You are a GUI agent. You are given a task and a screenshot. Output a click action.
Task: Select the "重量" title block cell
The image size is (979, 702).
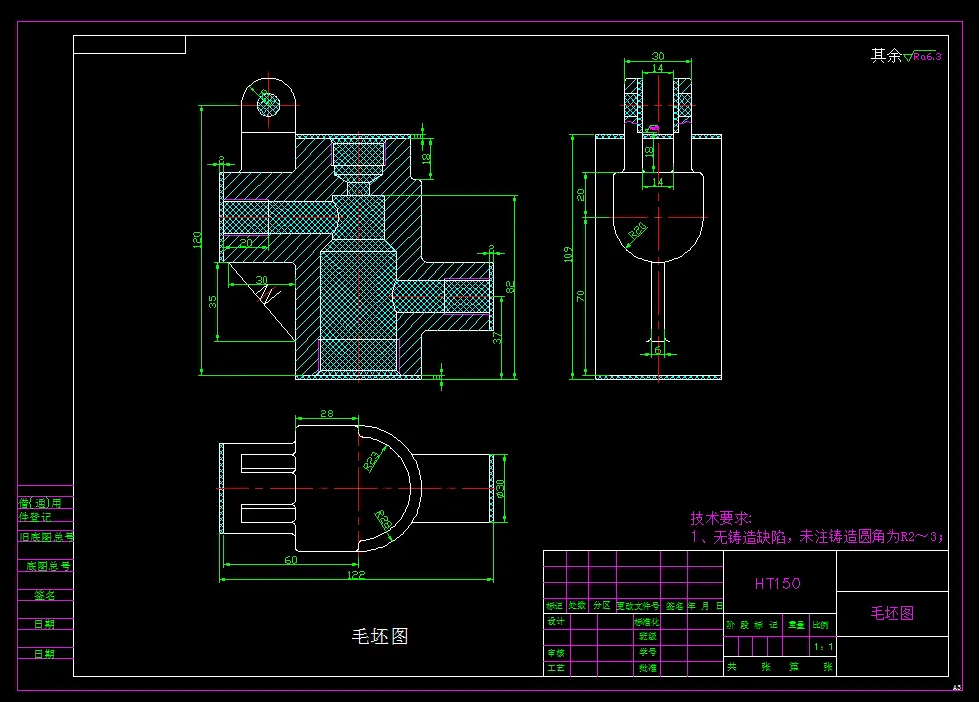tap(796, 625)
